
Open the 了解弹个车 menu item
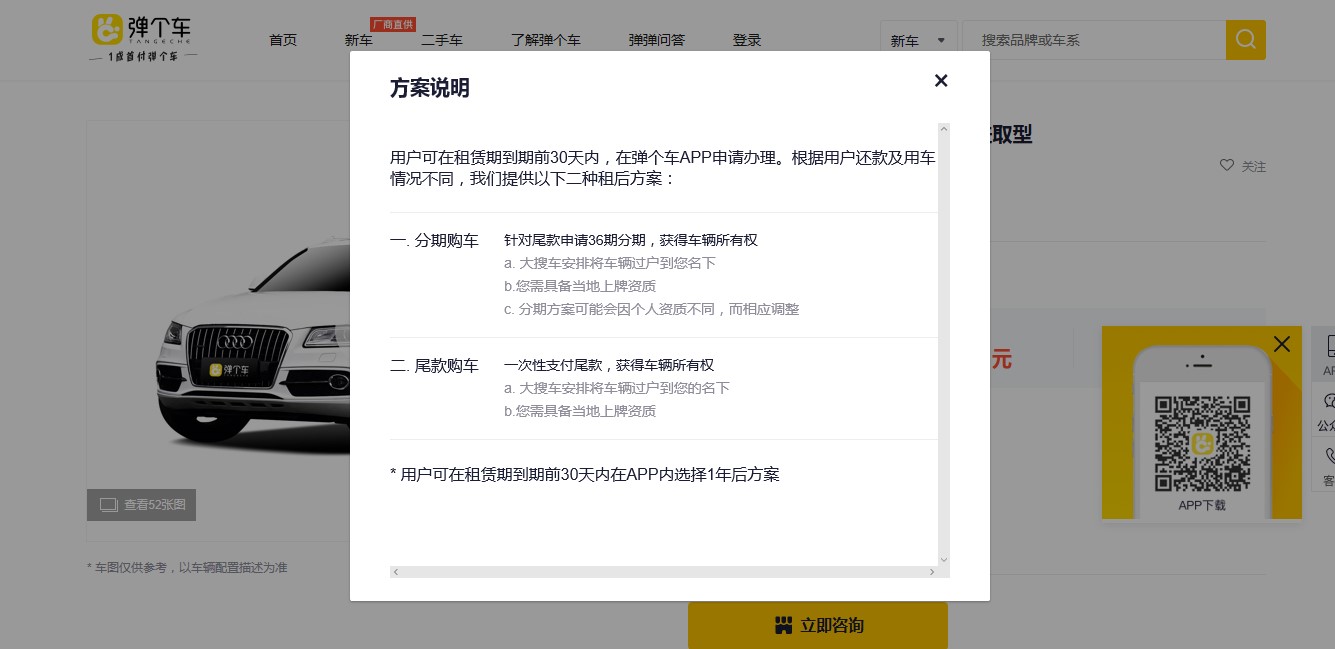(546, 40)
